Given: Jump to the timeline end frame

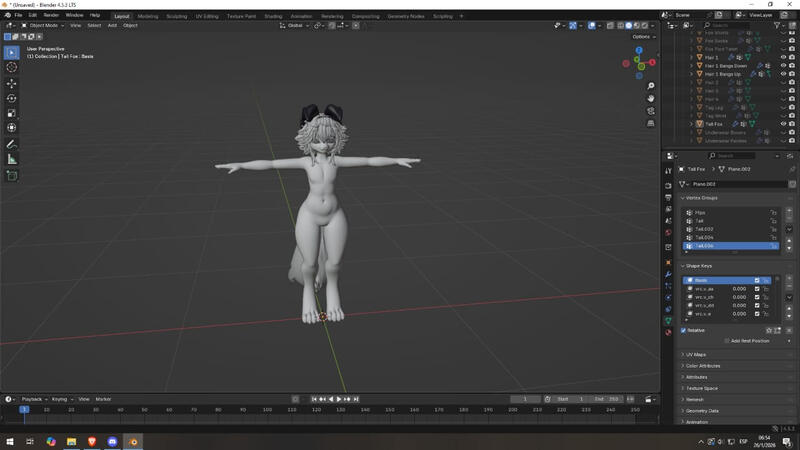Looking at the screenshot, I should pos(356,399).
